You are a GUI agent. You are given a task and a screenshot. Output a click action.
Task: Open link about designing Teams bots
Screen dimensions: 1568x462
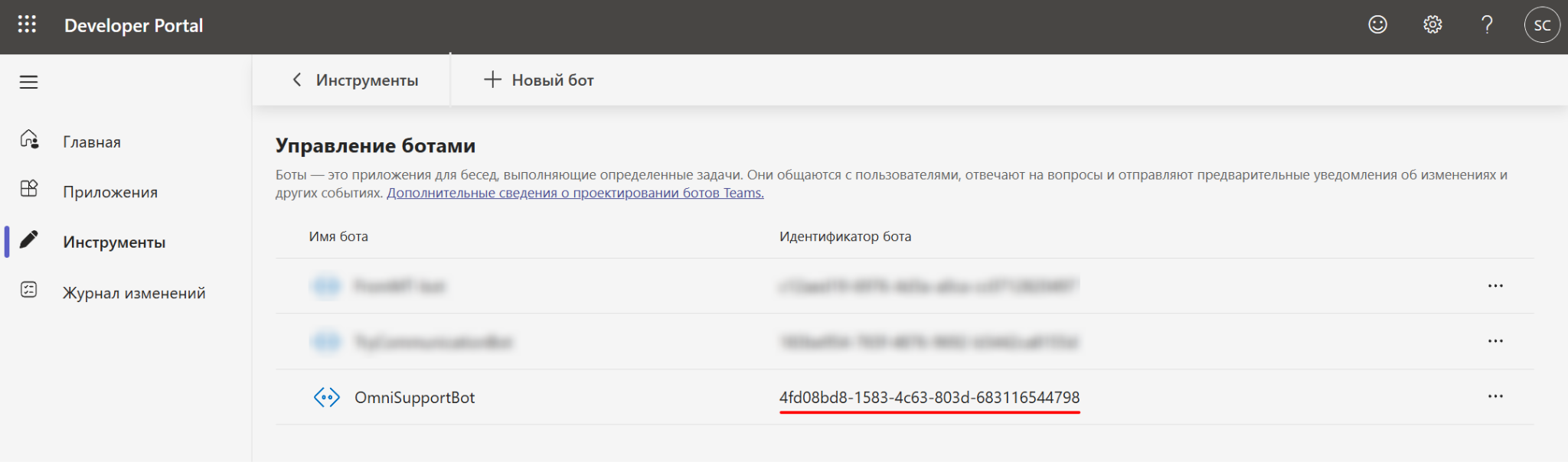tap(575, 193)
